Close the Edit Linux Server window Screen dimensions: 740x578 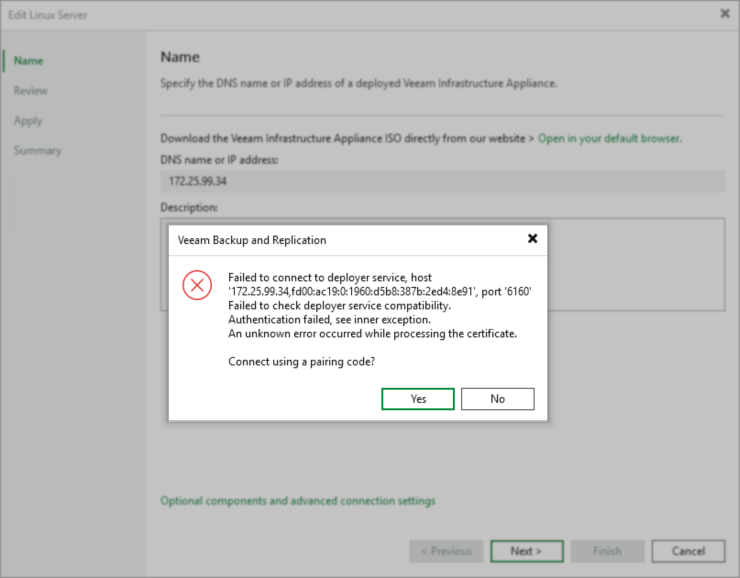(x=725, y=14)
